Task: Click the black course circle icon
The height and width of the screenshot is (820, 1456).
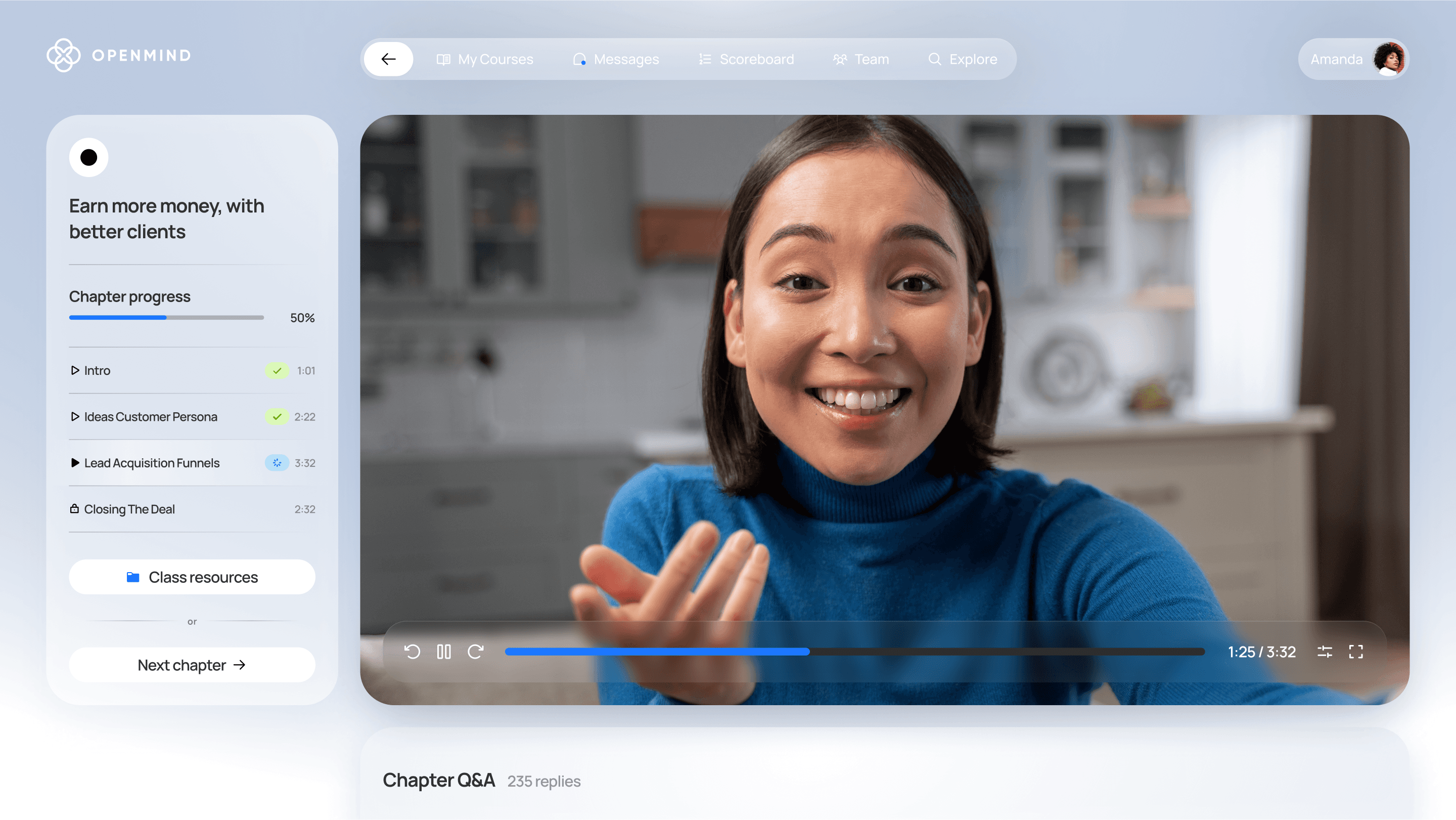Action: (89, 157)
